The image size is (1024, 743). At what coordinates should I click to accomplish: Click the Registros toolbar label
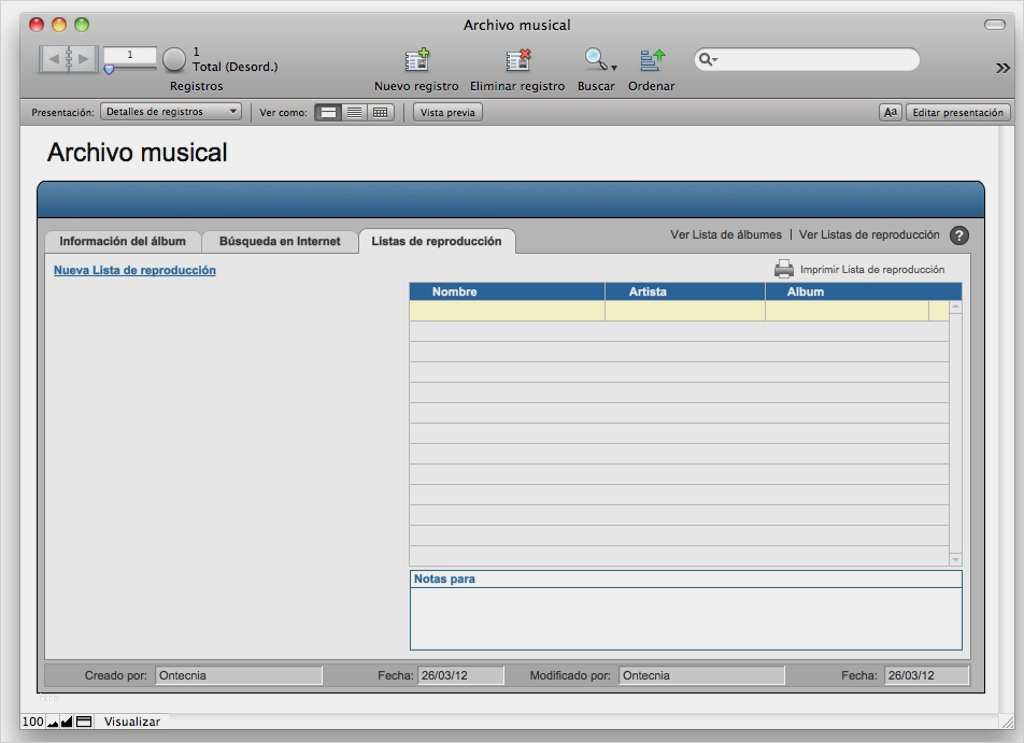[196, 86]
